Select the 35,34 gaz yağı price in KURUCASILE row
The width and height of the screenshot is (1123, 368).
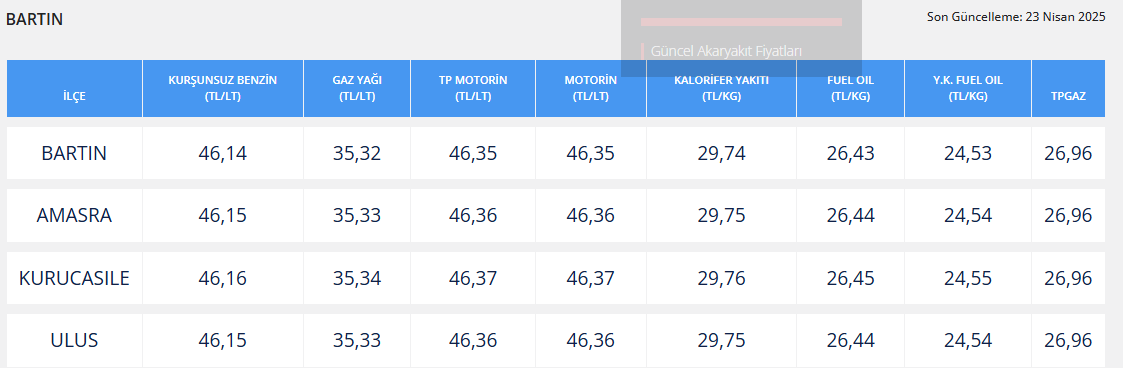click(357, 278)
